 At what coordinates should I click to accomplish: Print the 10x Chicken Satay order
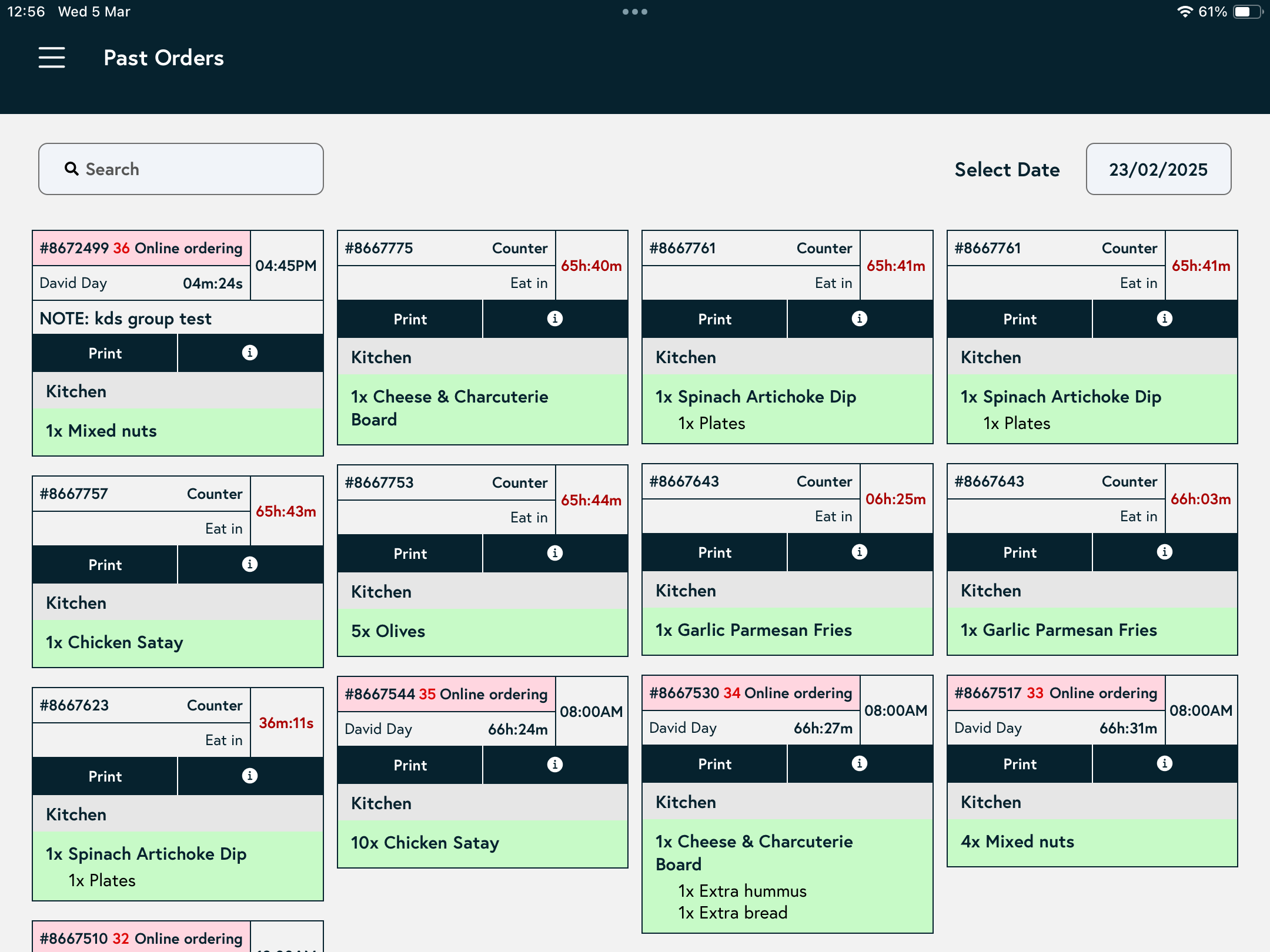coord(410,765)
